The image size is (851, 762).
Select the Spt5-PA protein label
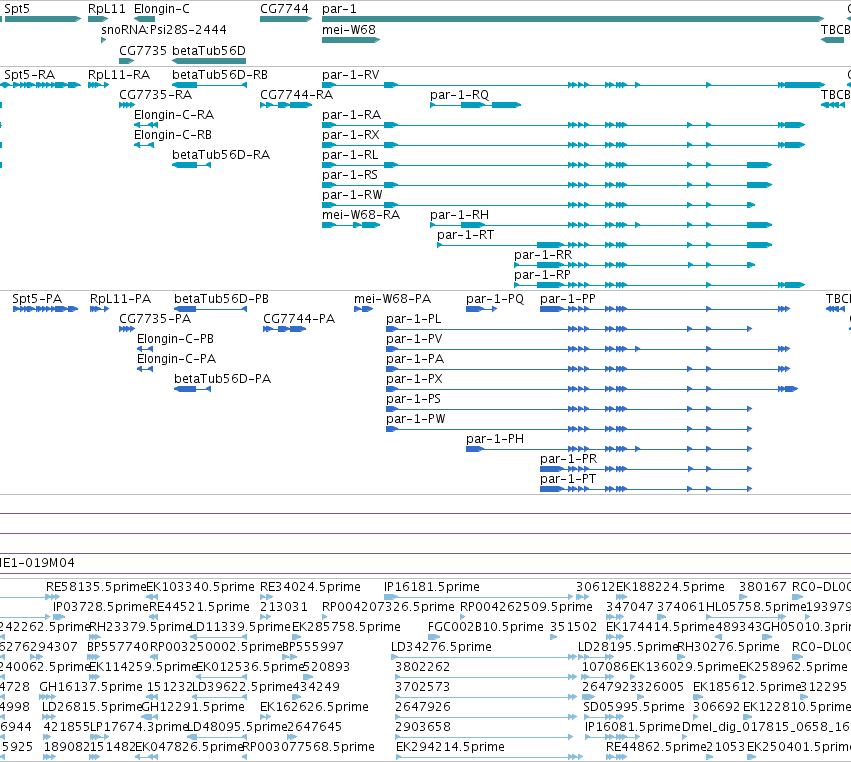[37, 299]
